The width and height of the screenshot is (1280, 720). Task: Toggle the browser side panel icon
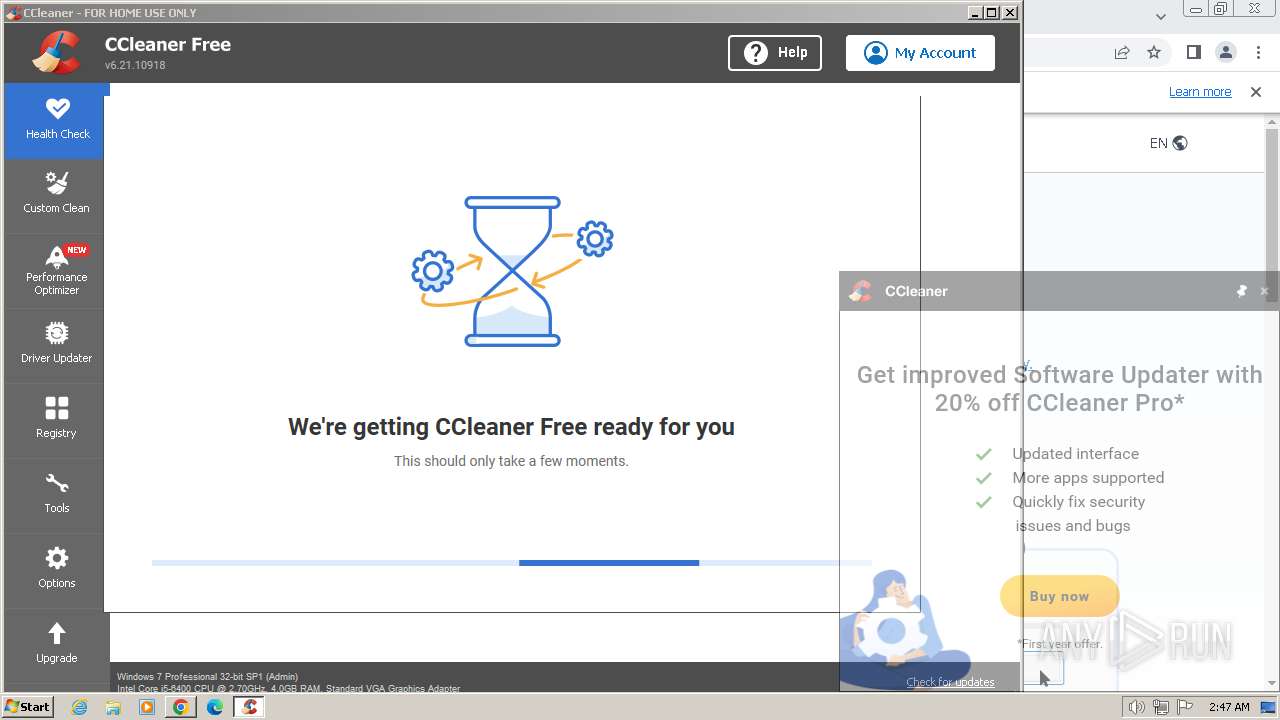[1193, 52]
